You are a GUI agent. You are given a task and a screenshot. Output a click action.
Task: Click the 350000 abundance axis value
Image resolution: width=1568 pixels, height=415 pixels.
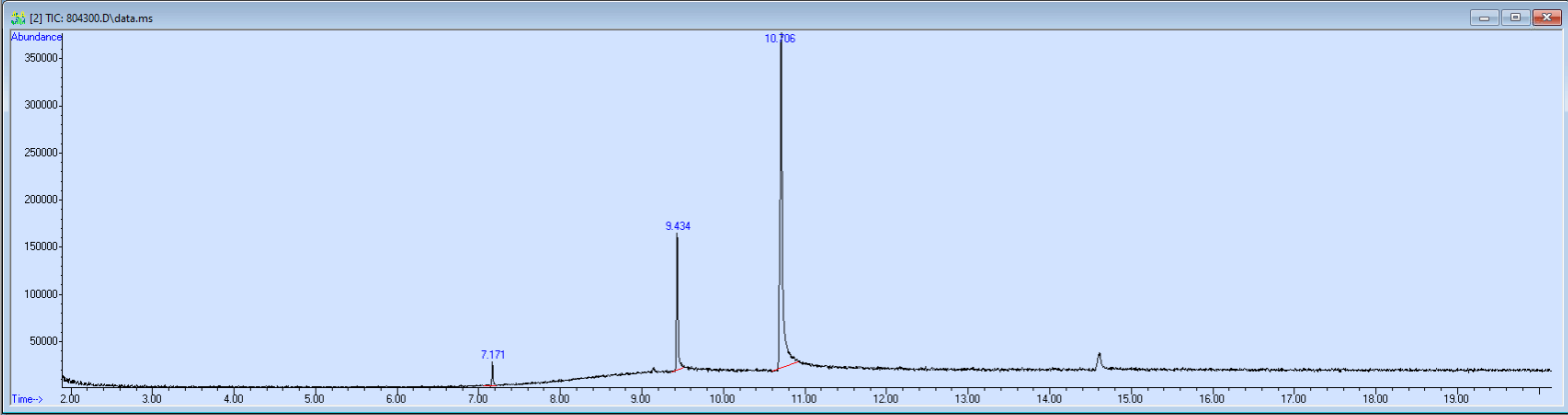[41, 58]
